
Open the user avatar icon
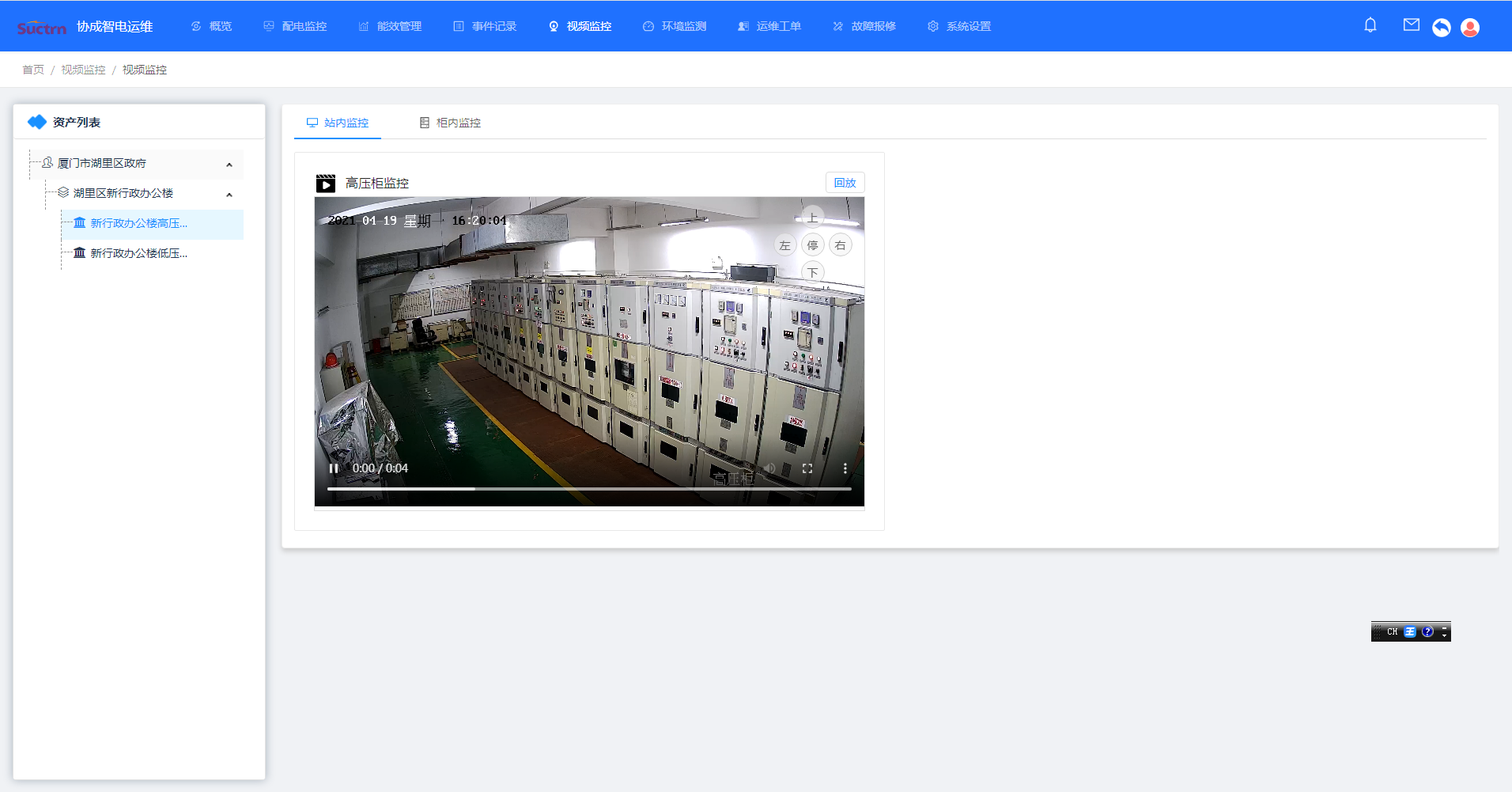pyautogui.click(x=1470, y=28)
